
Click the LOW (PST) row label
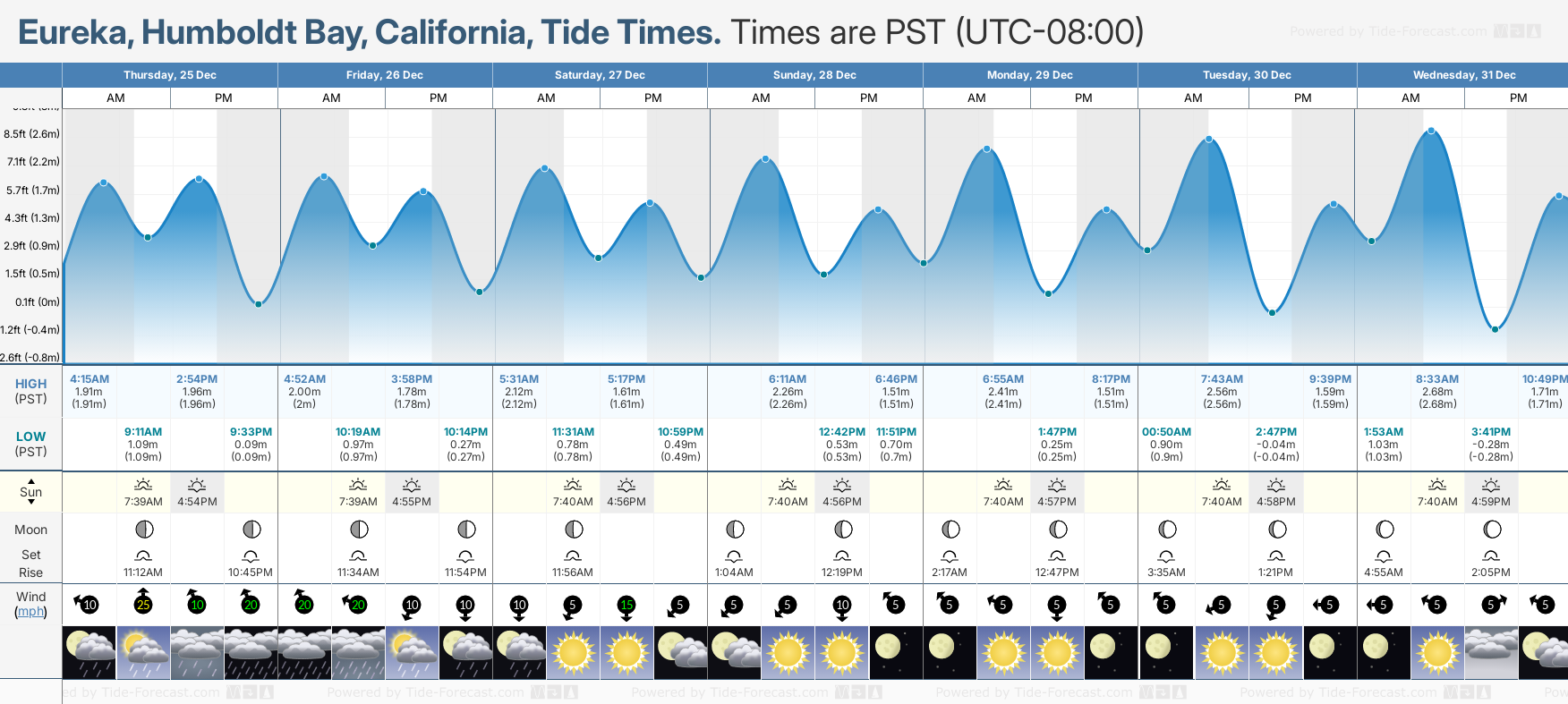[x=31, y=444]
